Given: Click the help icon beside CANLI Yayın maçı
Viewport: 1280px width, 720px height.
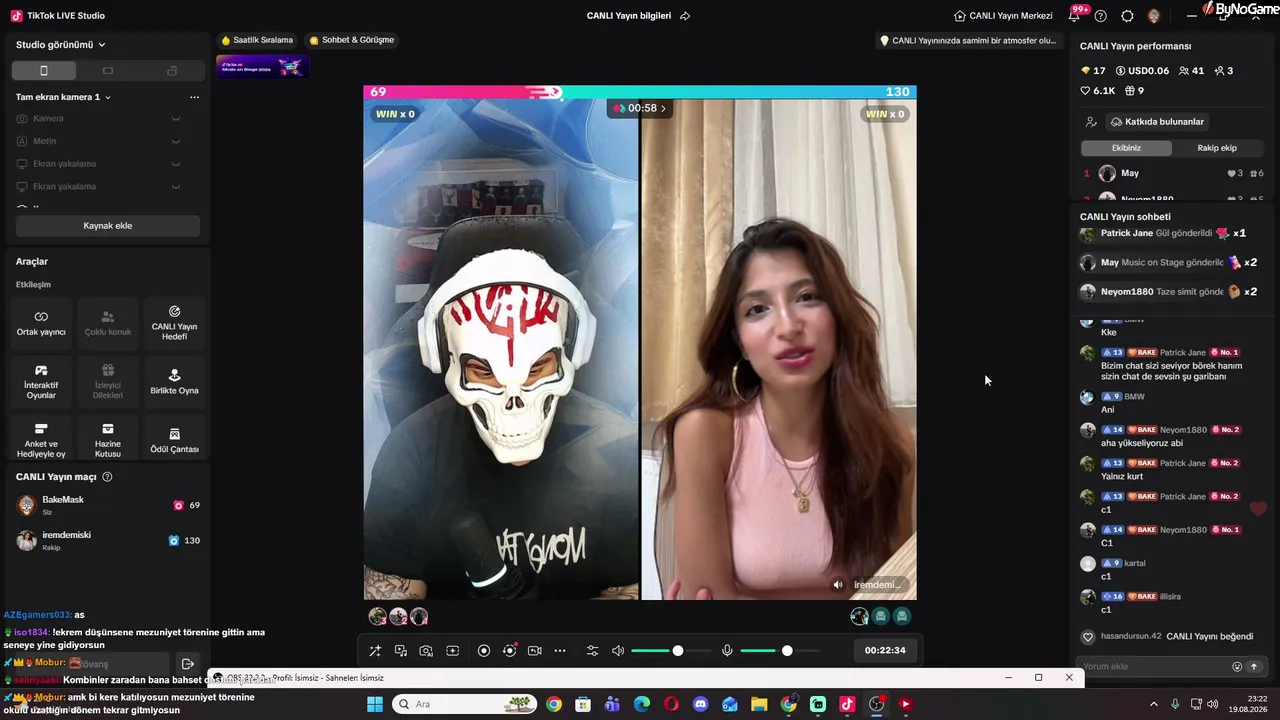Looking at the screenshot, I should [x=107, y=477].
